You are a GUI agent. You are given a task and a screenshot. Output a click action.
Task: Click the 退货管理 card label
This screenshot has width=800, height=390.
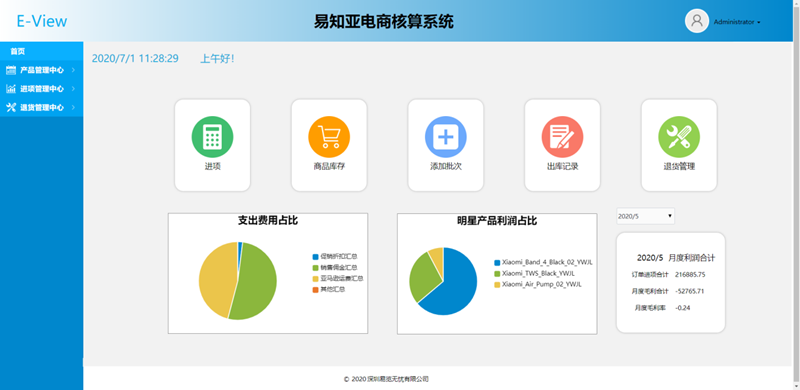[679, 166]
